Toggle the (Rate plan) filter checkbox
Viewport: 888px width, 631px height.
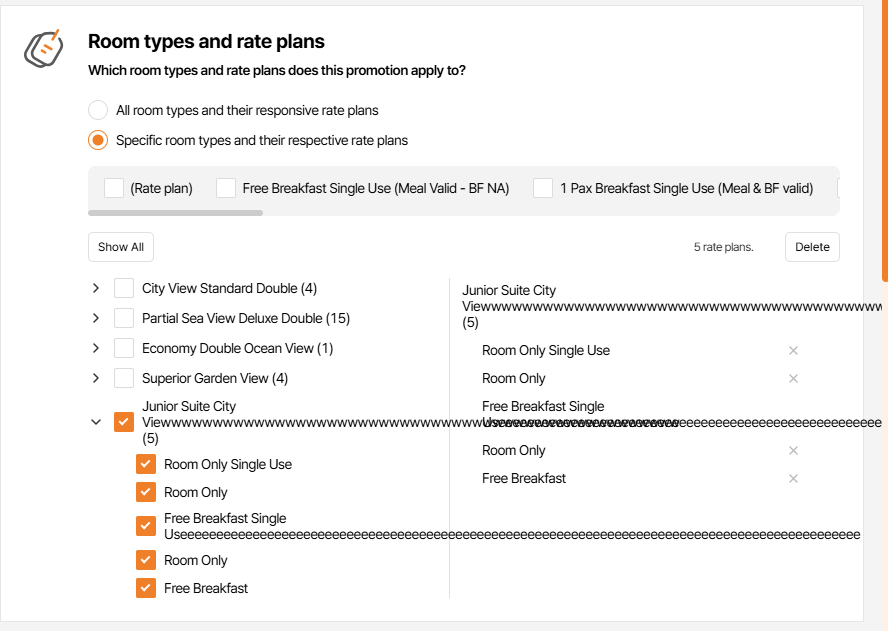(x=114, y=188)
